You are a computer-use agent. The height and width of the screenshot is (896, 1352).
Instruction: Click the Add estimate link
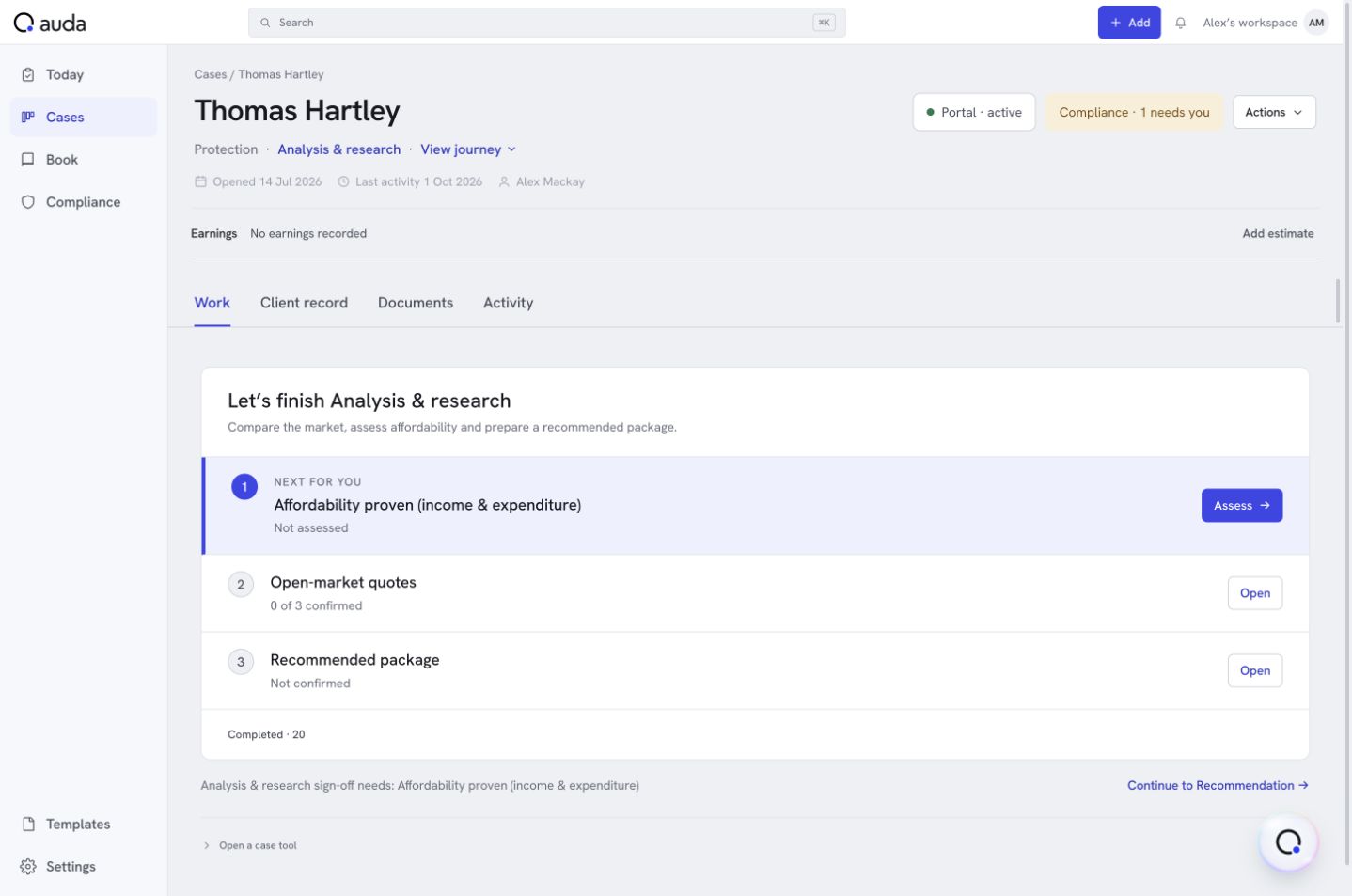click(1278, 233)
